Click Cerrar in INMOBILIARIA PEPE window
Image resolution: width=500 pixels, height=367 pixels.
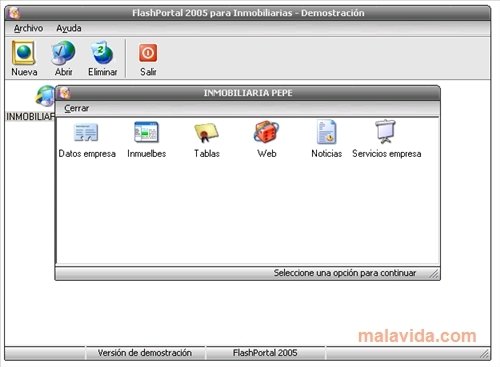coord(77,108)
